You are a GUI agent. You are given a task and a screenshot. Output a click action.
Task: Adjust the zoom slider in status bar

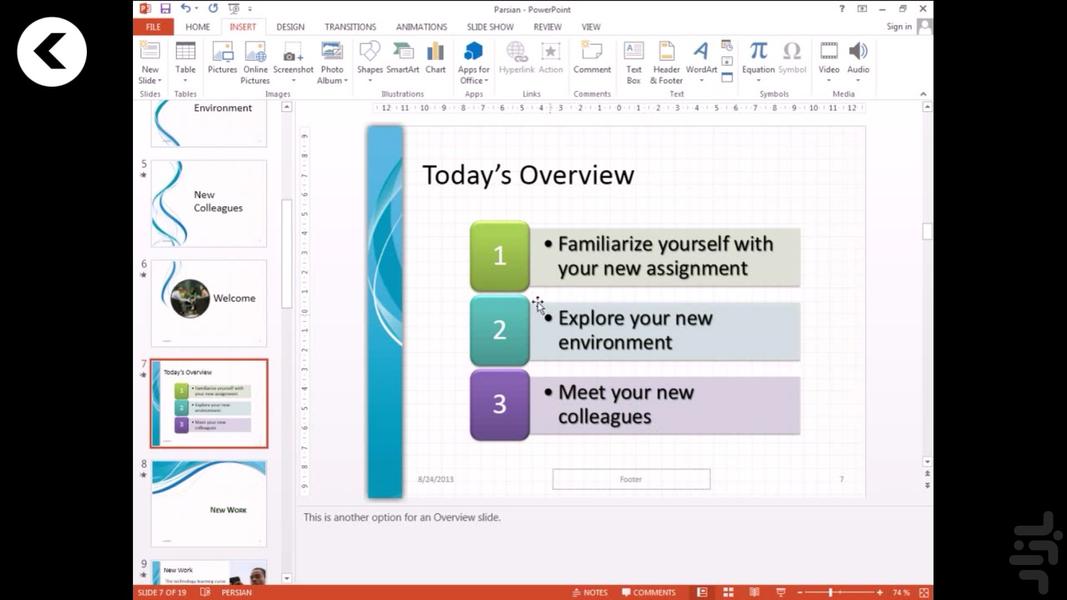coord(831,592)
